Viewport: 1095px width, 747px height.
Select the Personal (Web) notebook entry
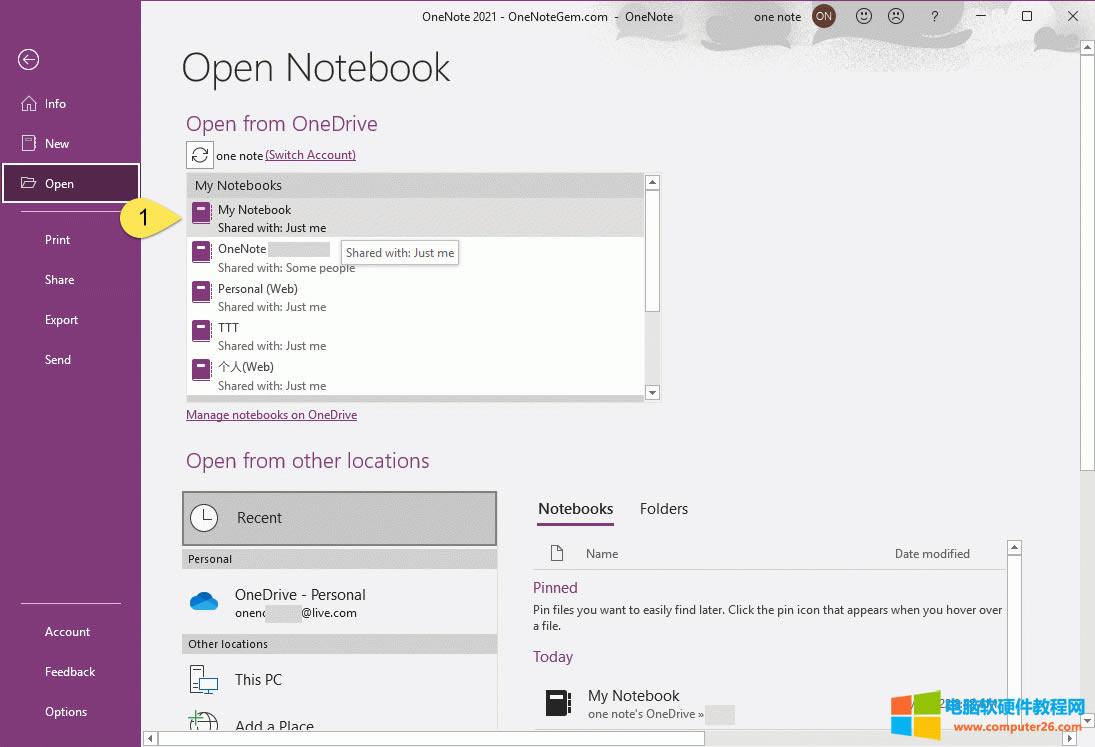[258, 288]
